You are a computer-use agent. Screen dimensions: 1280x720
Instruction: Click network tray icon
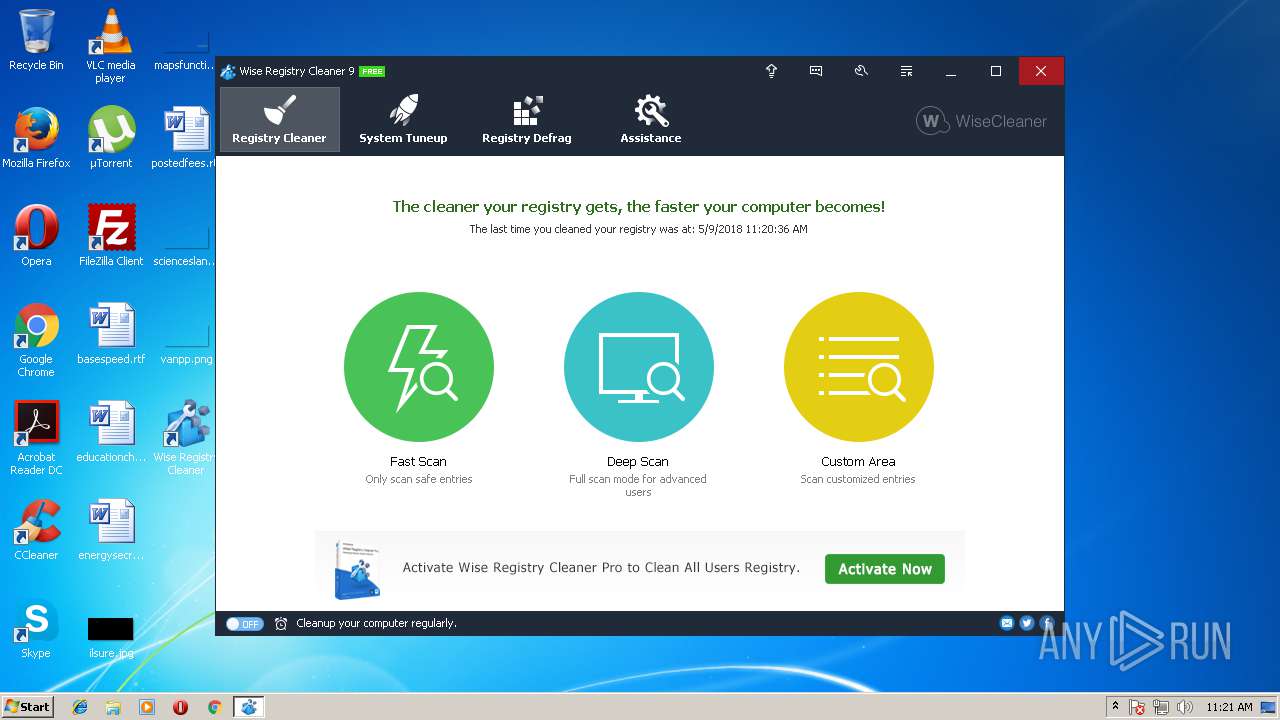pos(1161,707)
